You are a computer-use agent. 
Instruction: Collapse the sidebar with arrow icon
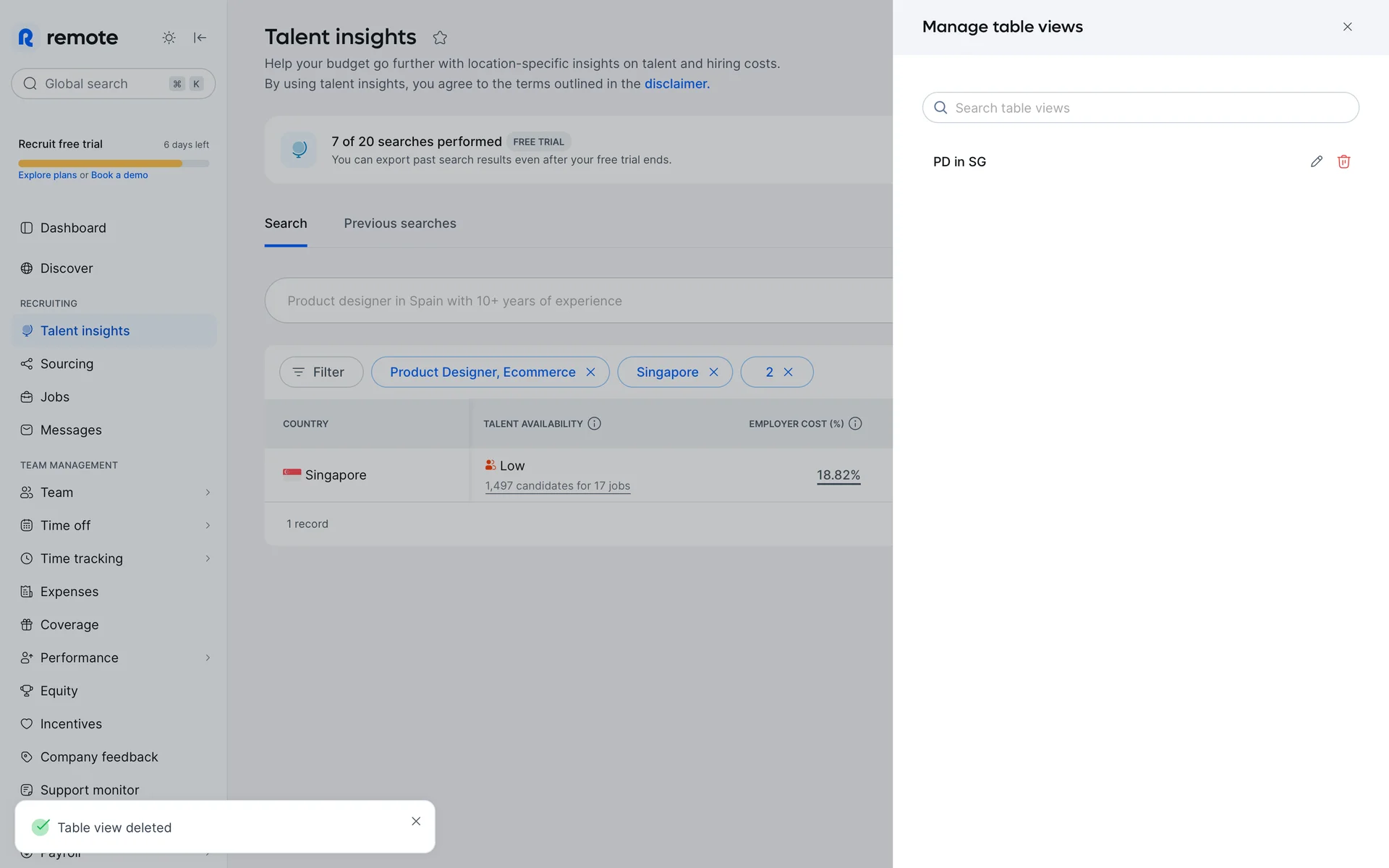[200, 38]
